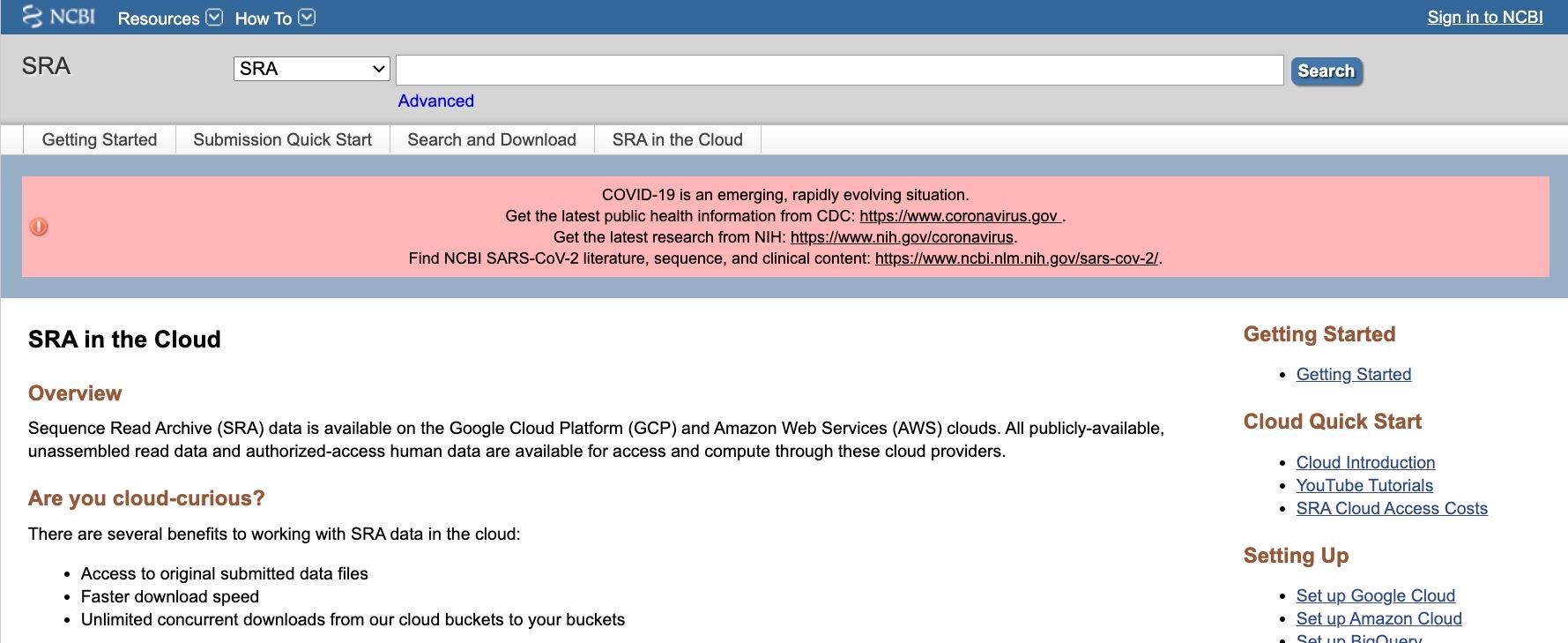Open the Cloud Introduction sidebar link
The height and width of the screenshot is (643, 1568).
[1365, 462]
